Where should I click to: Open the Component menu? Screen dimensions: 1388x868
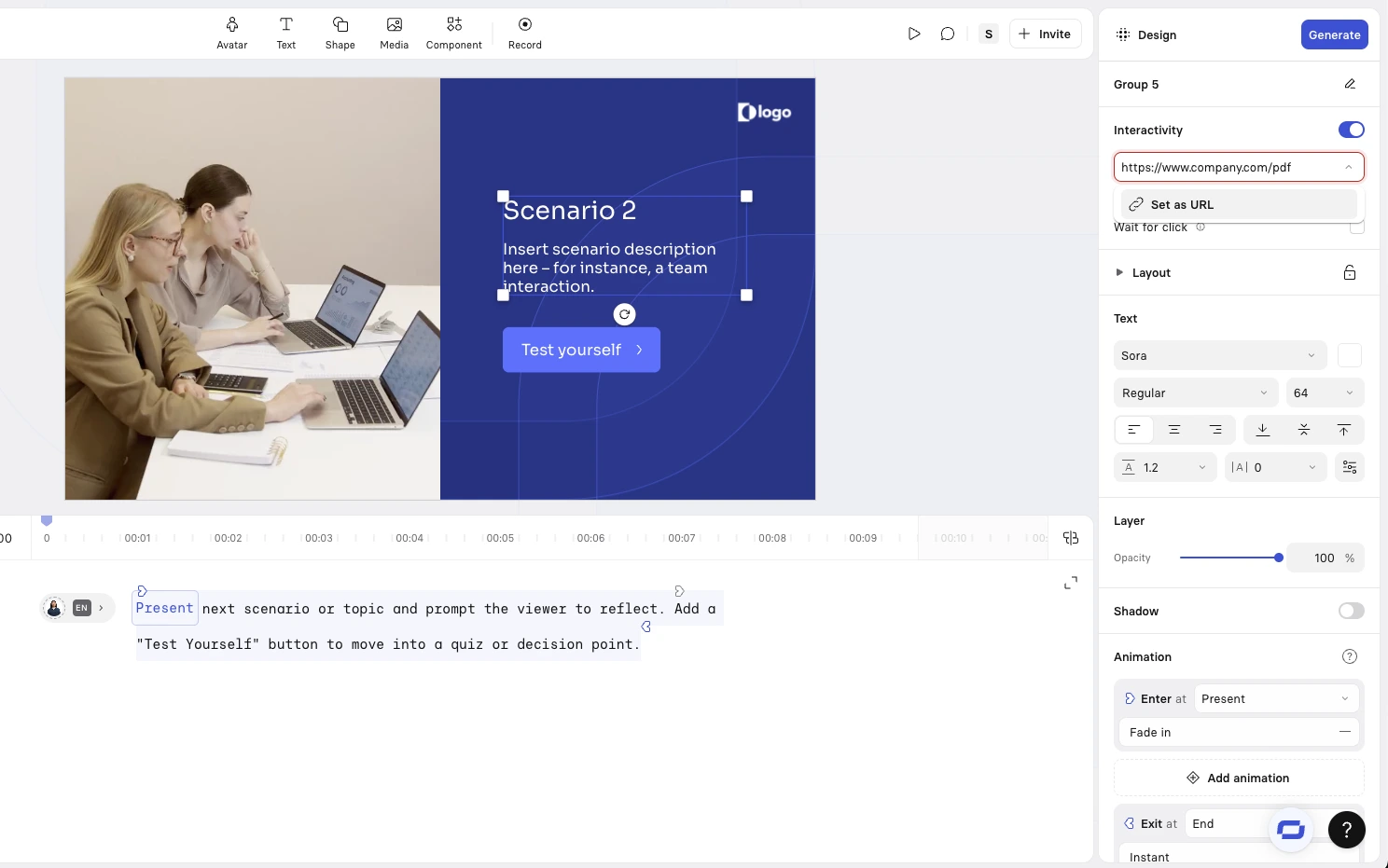coord(454,34)
